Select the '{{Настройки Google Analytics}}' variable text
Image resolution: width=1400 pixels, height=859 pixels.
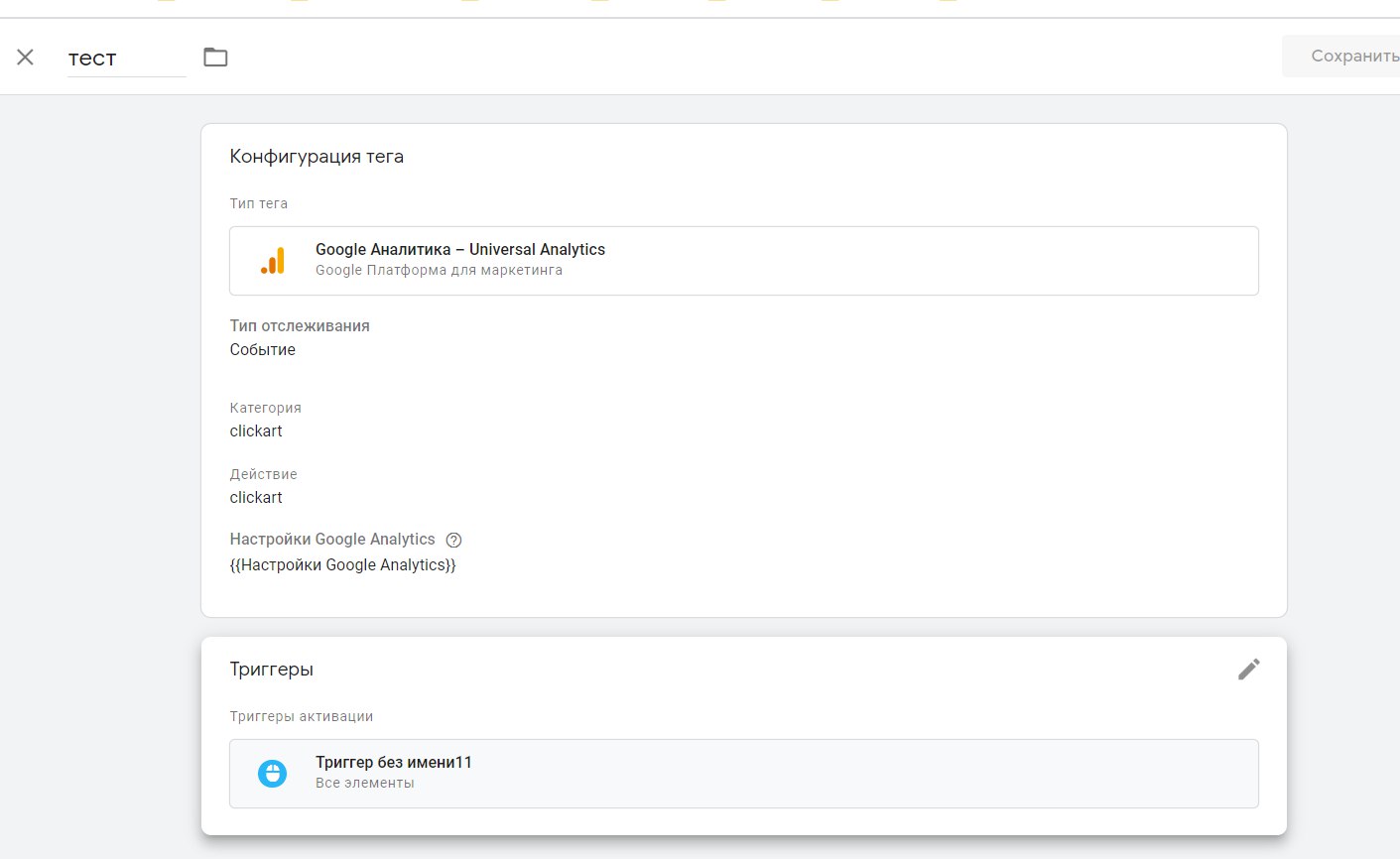(343, 565)
